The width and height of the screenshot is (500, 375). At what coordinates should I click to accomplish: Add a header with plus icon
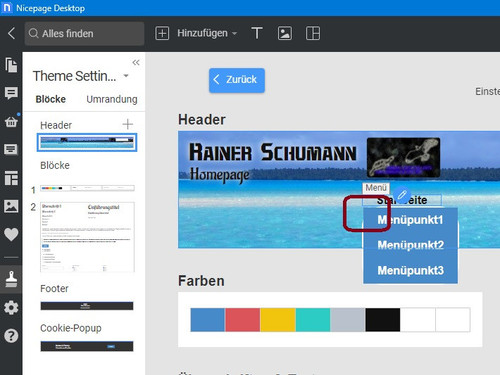pyautogui.click(x=128, y=124)
